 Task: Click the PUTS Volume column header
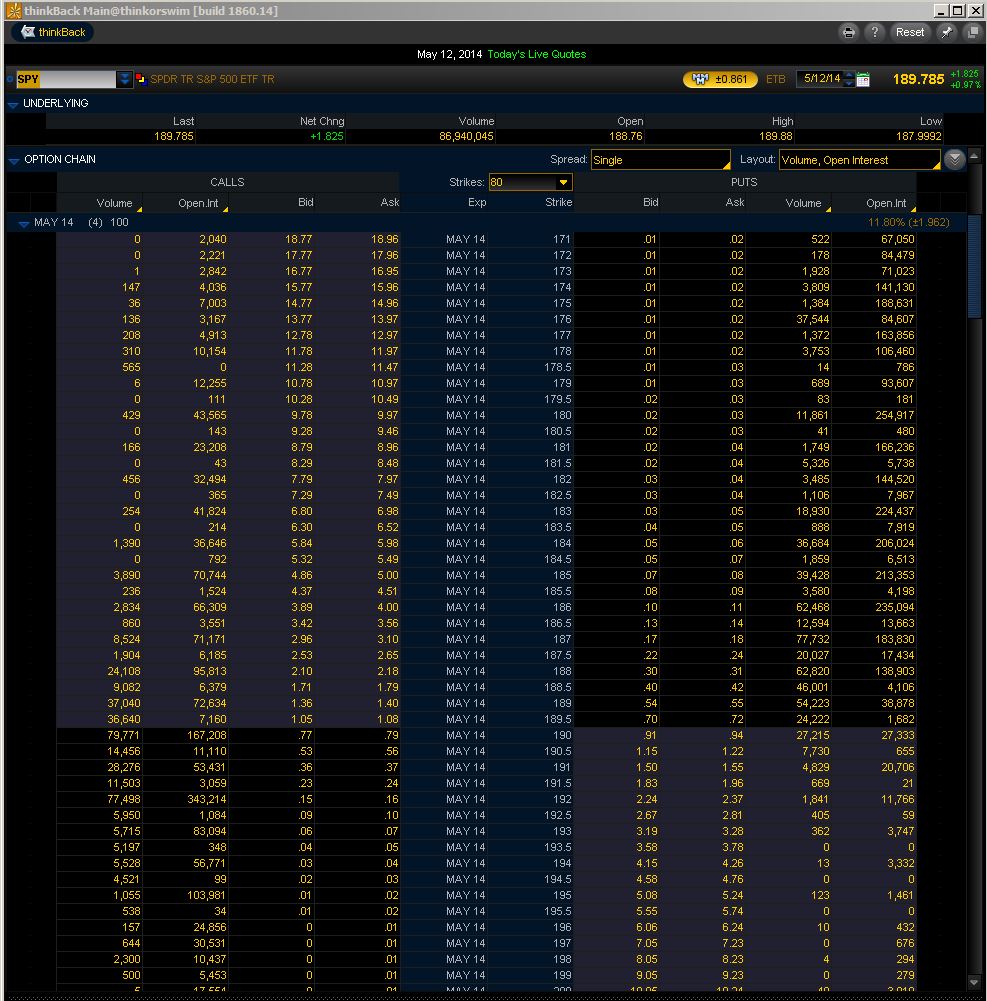(x=803, y=203)
